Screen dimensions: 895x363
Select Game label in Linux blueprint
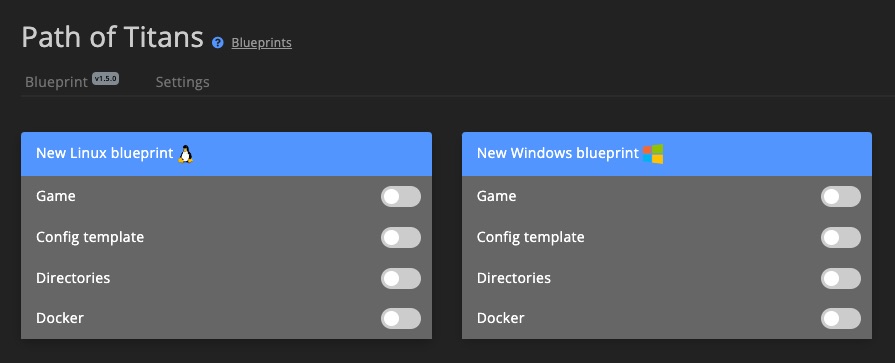(x=56, y=196)
